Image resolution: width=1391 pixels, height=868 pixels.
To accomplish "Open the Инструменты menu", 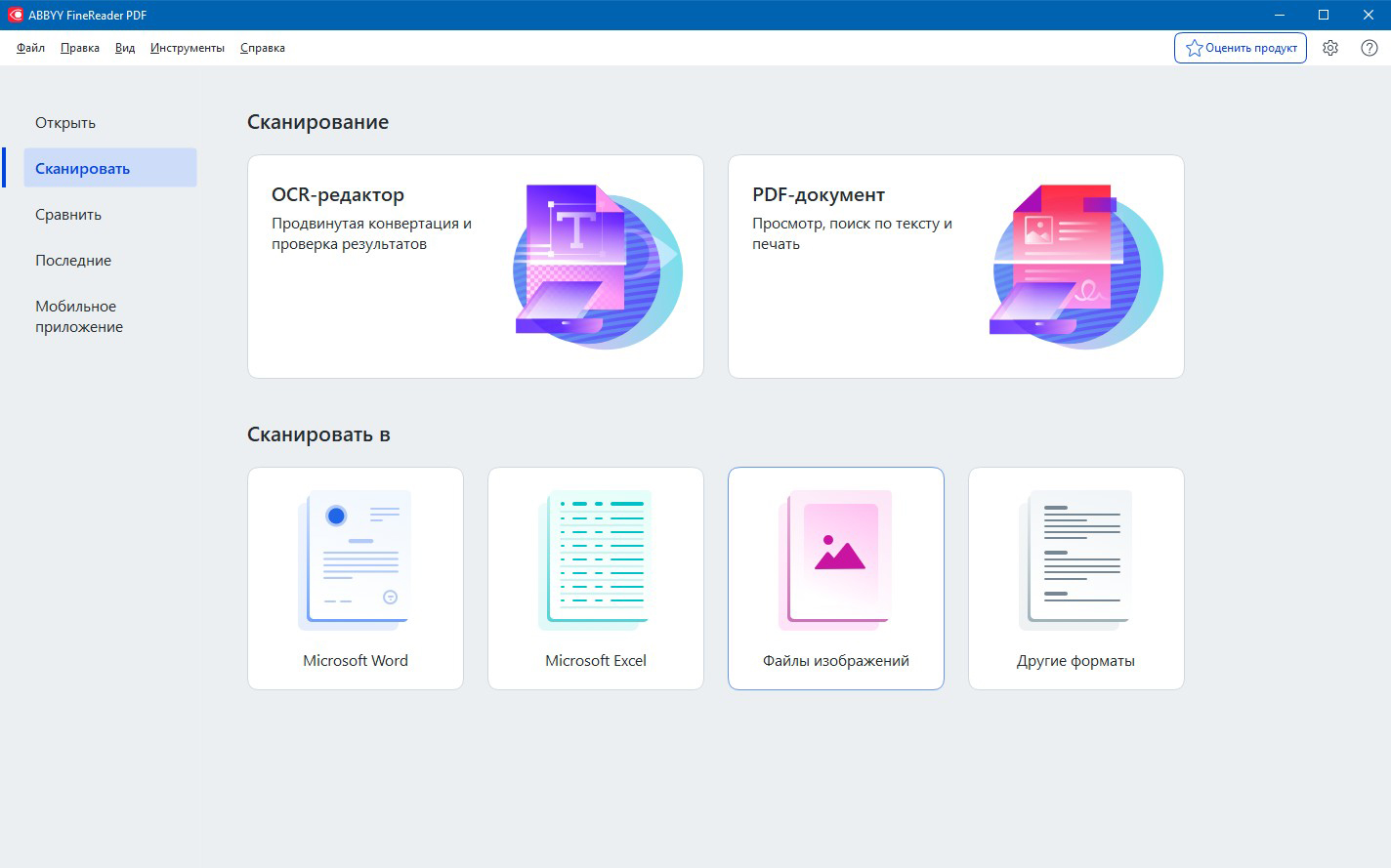I will [188, 48].
